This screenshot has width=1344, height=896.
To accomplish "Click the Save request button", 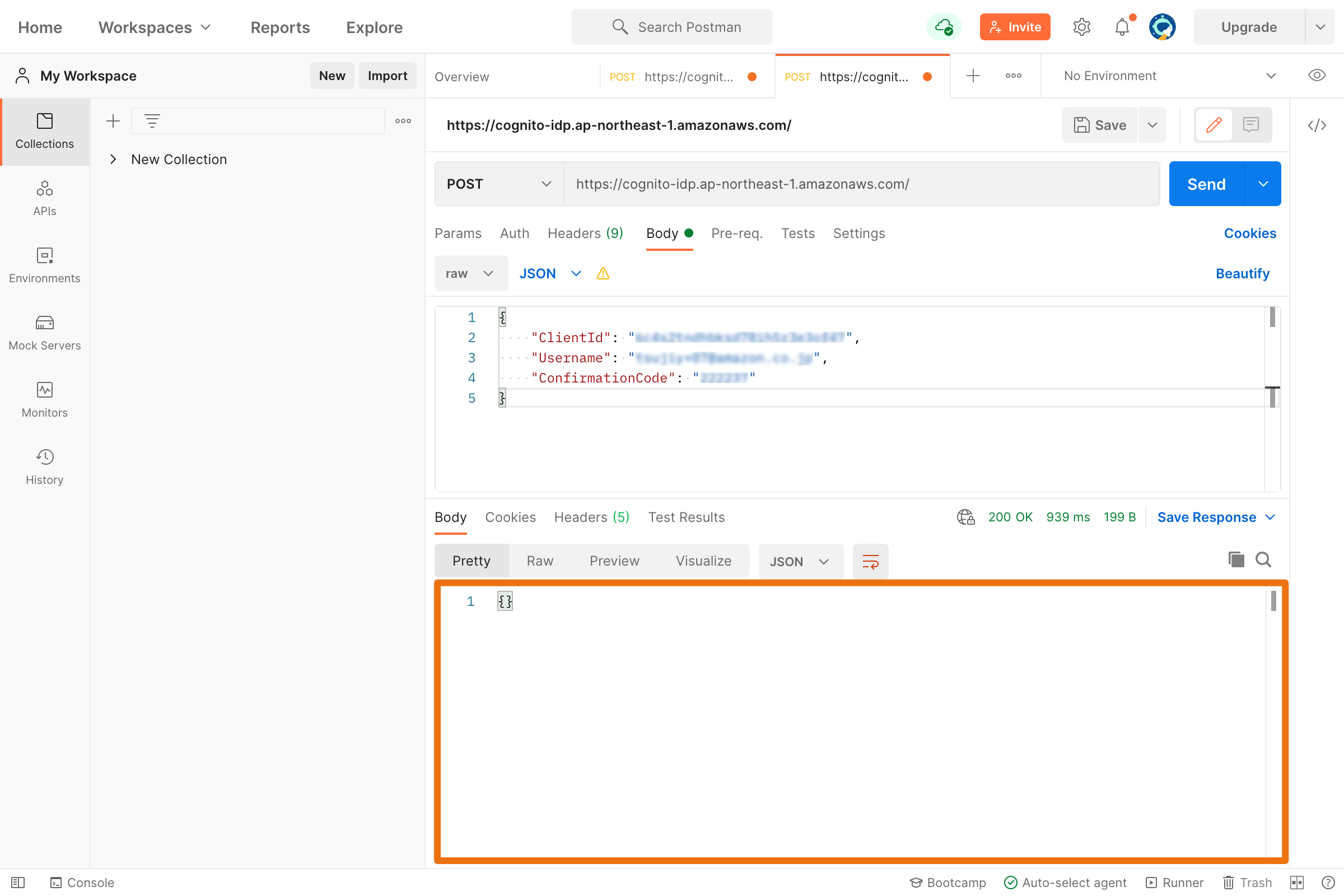I will pos(1100,125).
